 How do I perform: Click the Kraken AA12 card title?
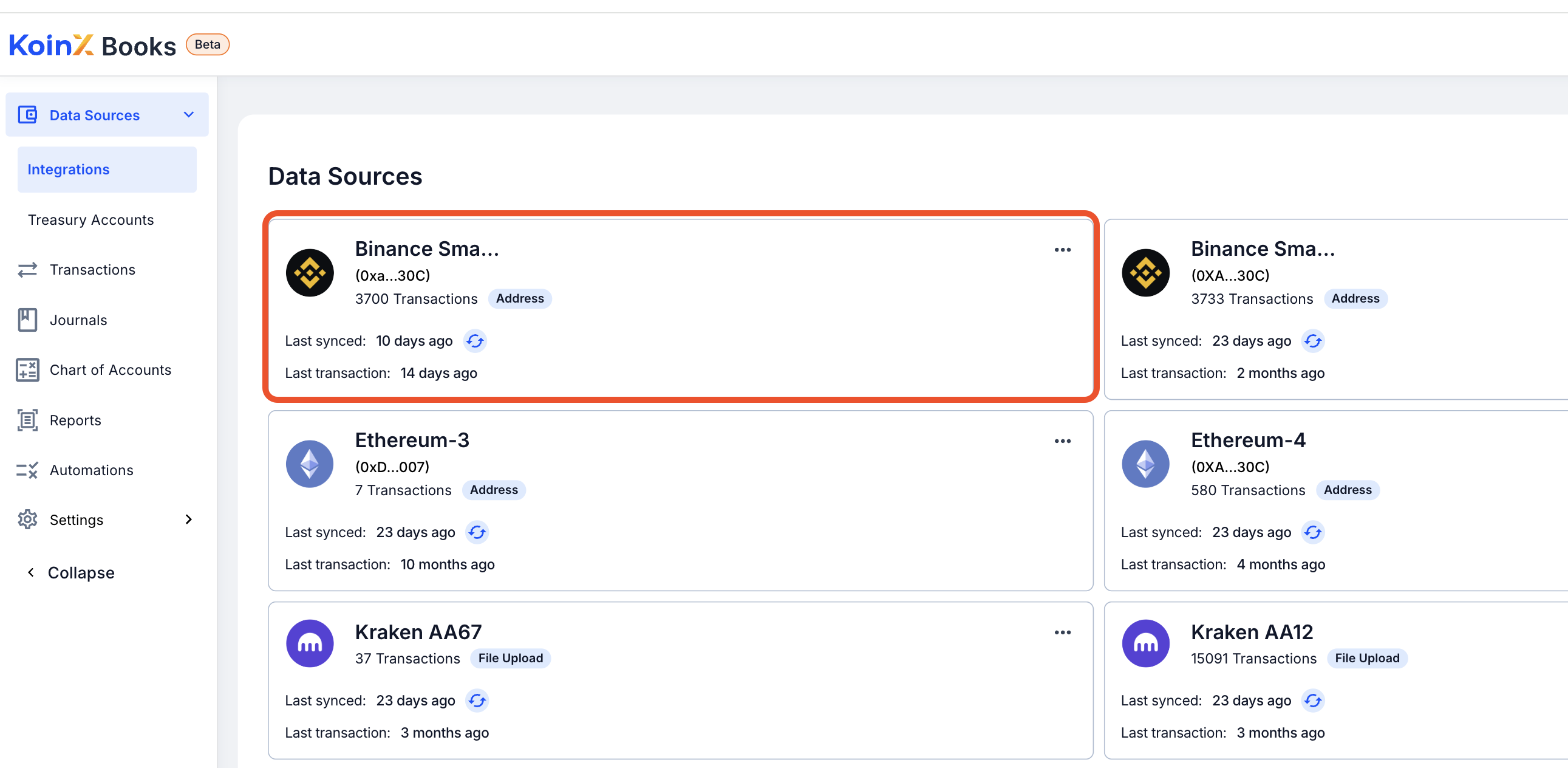point(1252,632)
